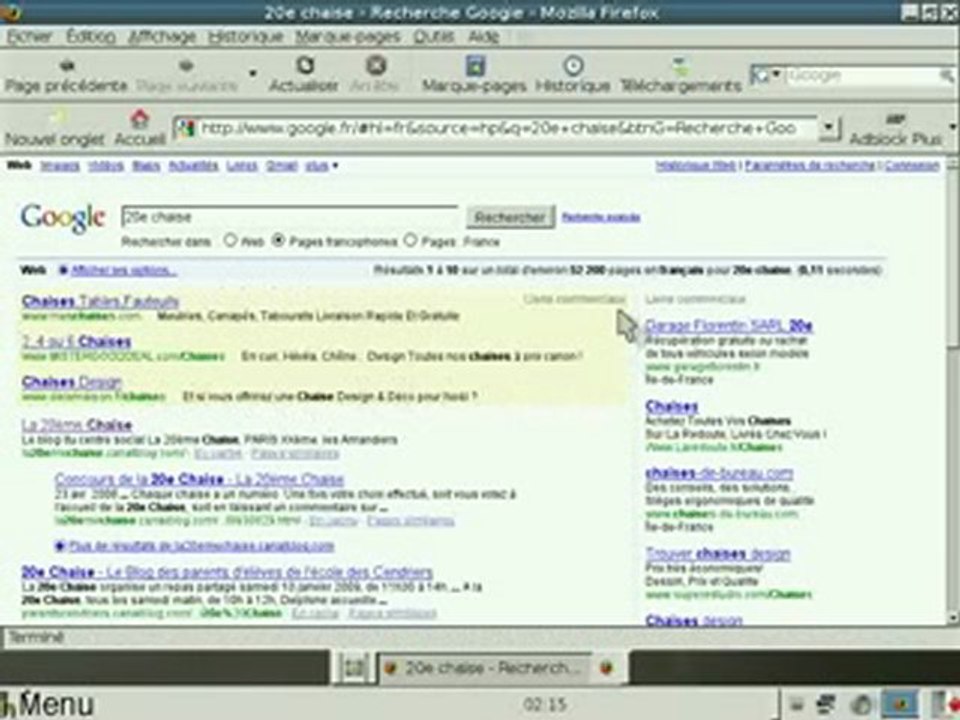Open Recherche avancée link
Screen dimensions: 960x720
(601, 217)
